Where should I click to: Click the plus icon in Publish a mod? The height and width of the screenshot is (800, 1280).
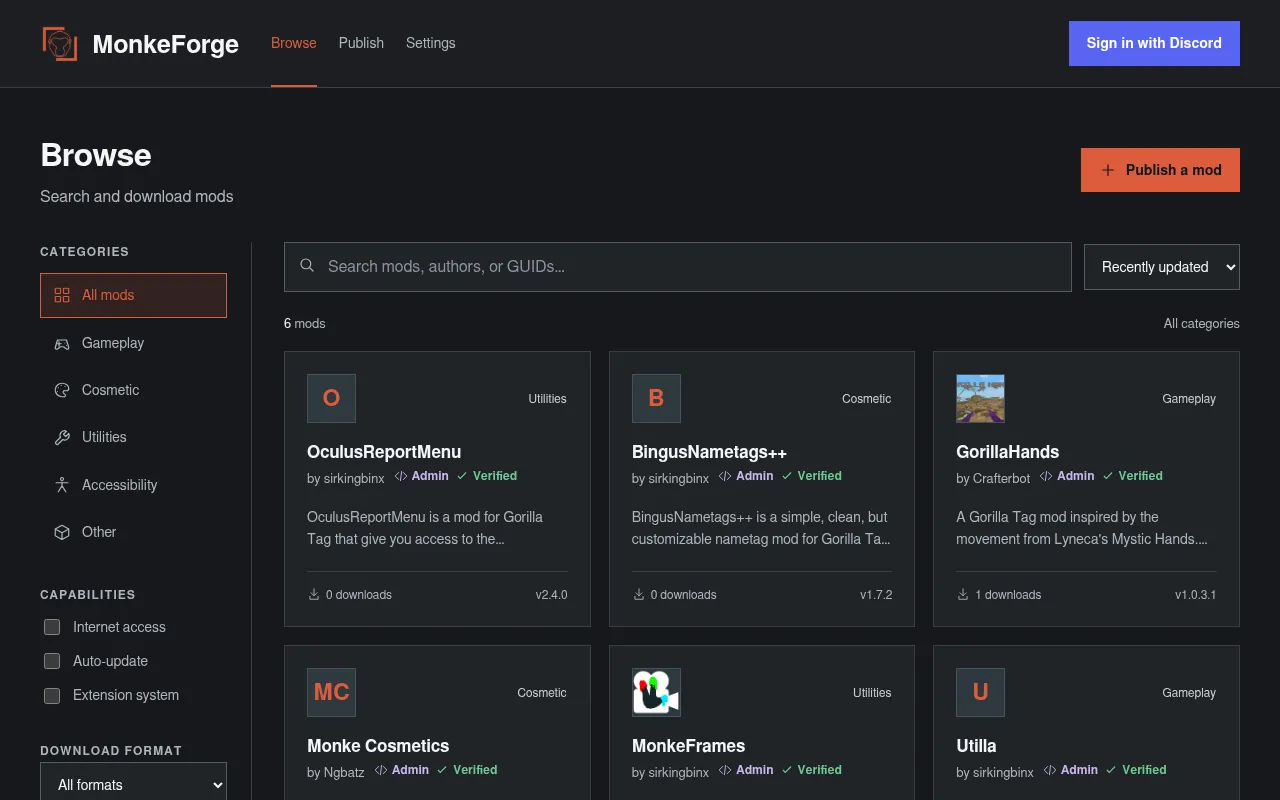1108,170
